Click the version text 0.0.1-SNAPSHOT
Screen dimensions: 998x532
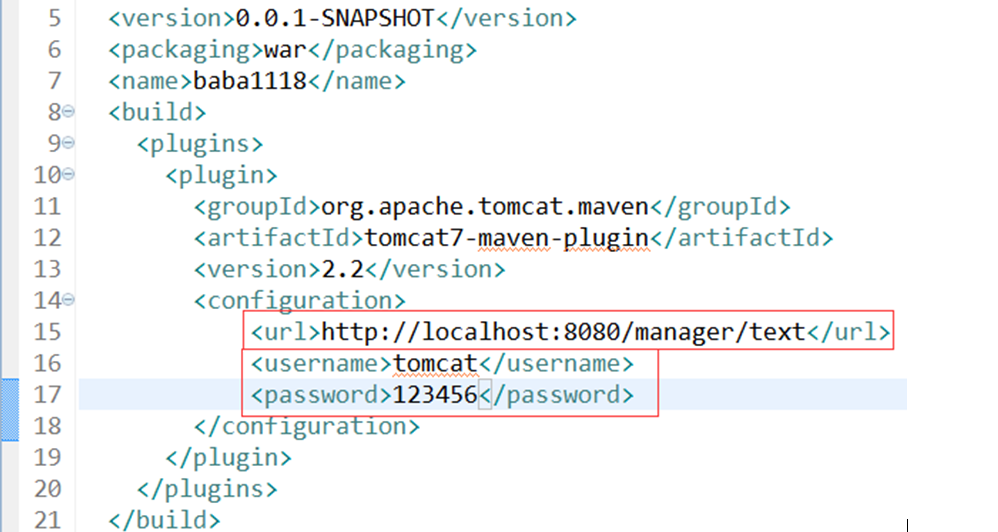coord(335,18)
